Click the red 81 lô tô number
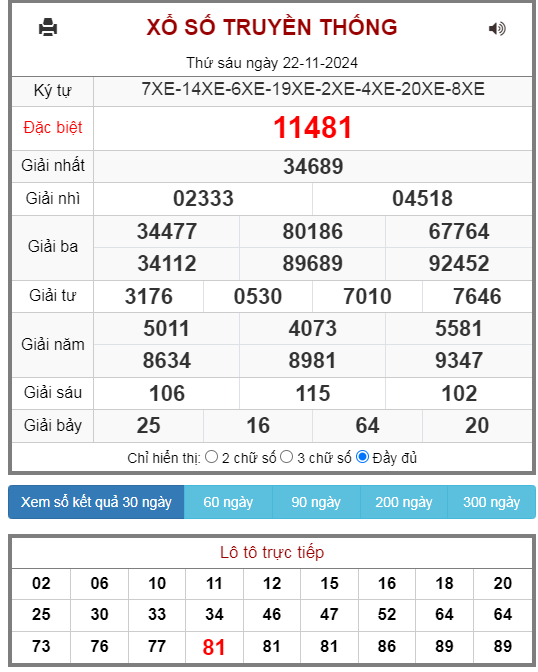The height and width of the screenshot is (672, 538). (x=214, y=647)
